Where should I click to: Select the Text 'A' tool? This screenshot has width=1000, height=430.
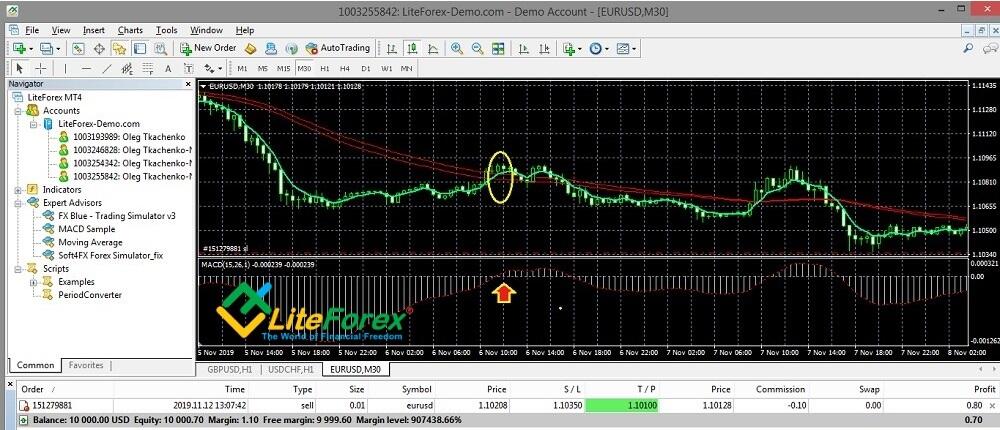pos(168,68)
